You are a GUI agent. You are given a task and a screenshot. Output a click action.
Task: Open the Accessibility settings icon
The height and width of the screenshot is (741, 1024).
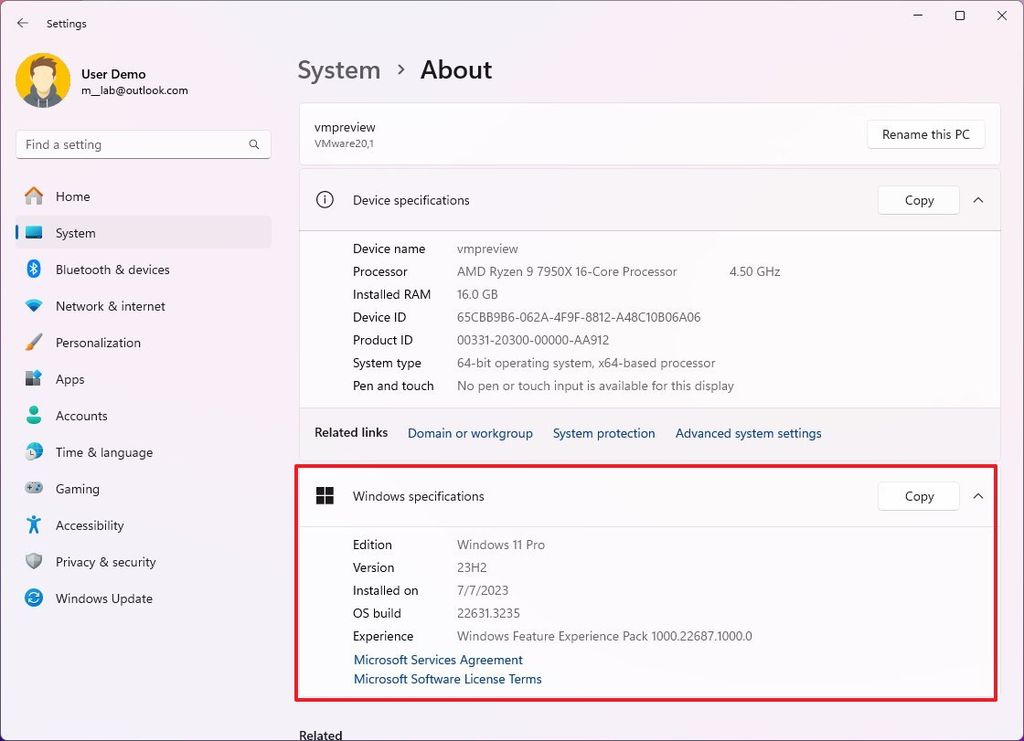(x=32, y=525)
